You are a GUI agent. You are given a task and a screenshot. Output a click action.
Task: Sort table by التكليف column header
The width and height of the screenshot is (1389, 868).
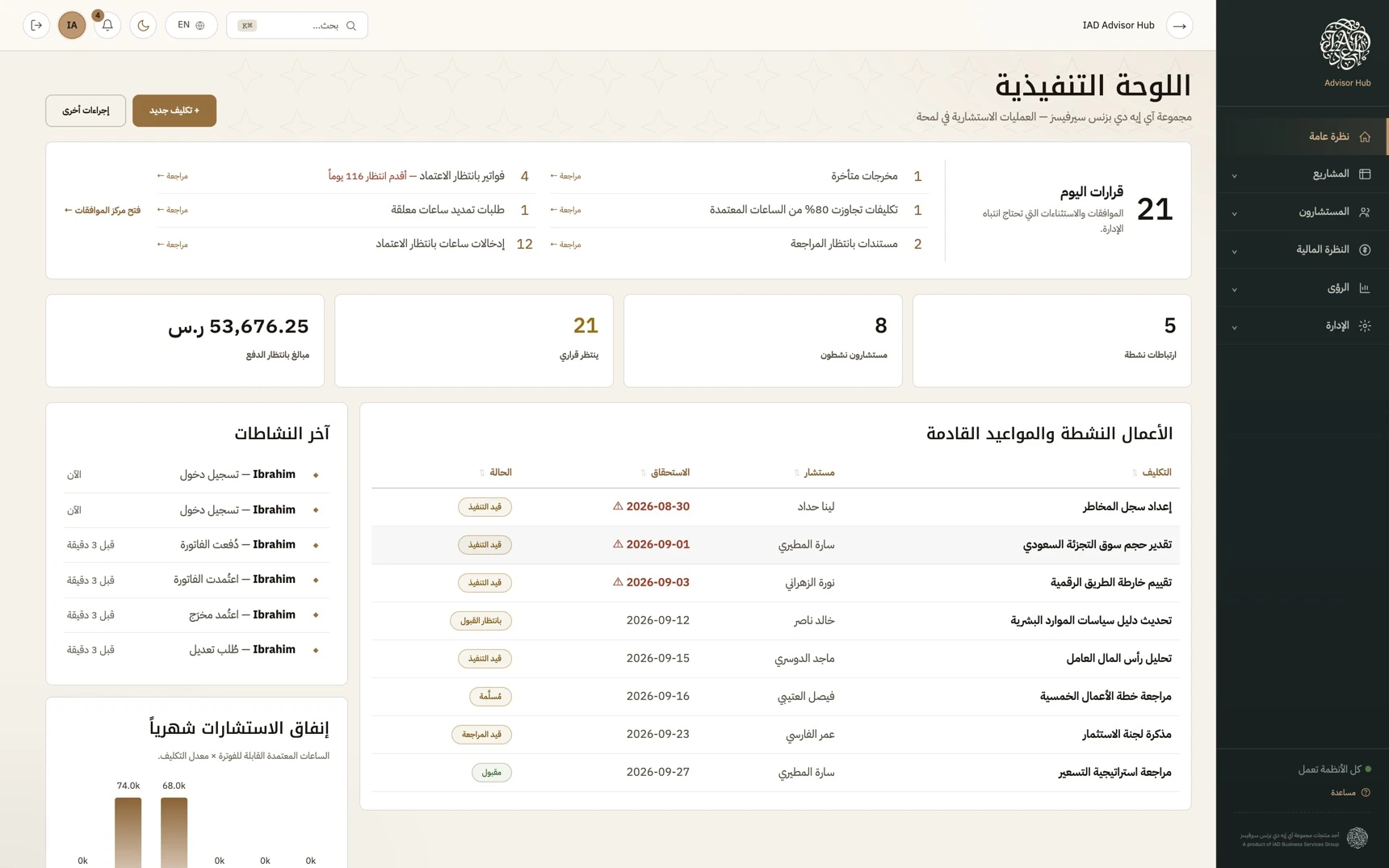tap(1152, 472)
